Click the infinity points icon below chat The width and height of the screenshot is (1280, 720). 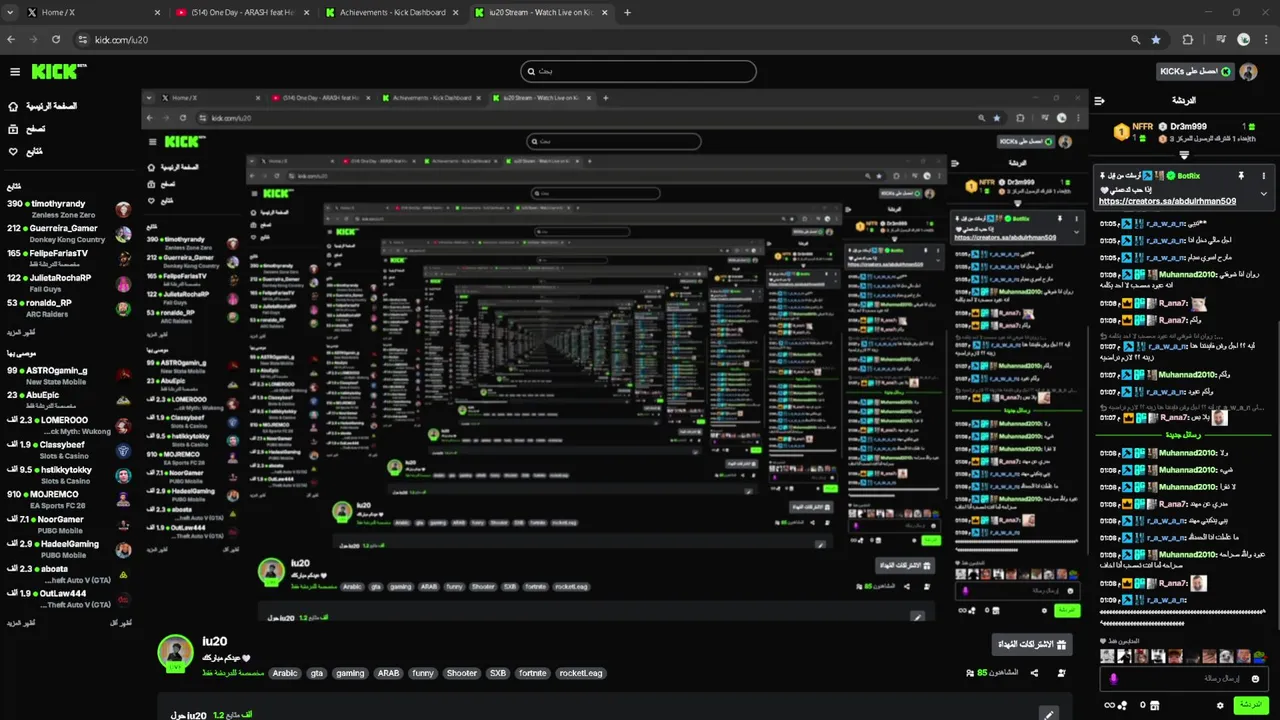tap(1110, 705)
